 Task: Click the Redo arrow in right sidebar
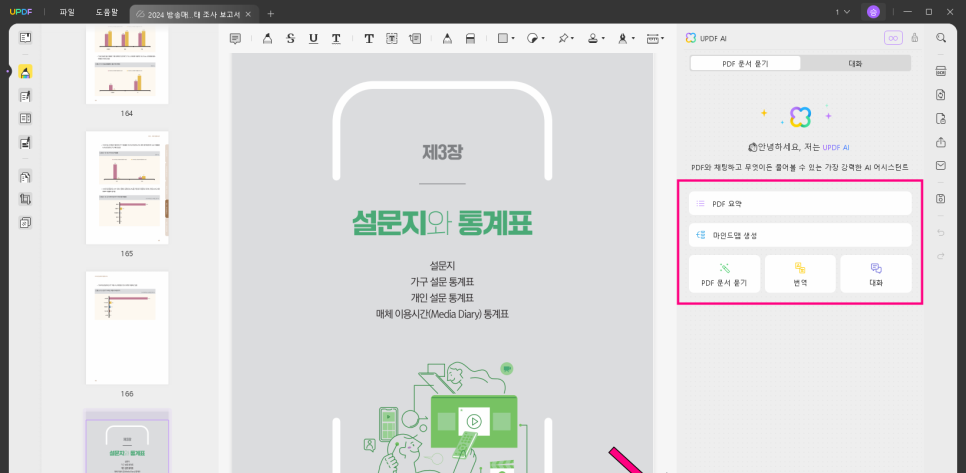click(x=941, y=256)
